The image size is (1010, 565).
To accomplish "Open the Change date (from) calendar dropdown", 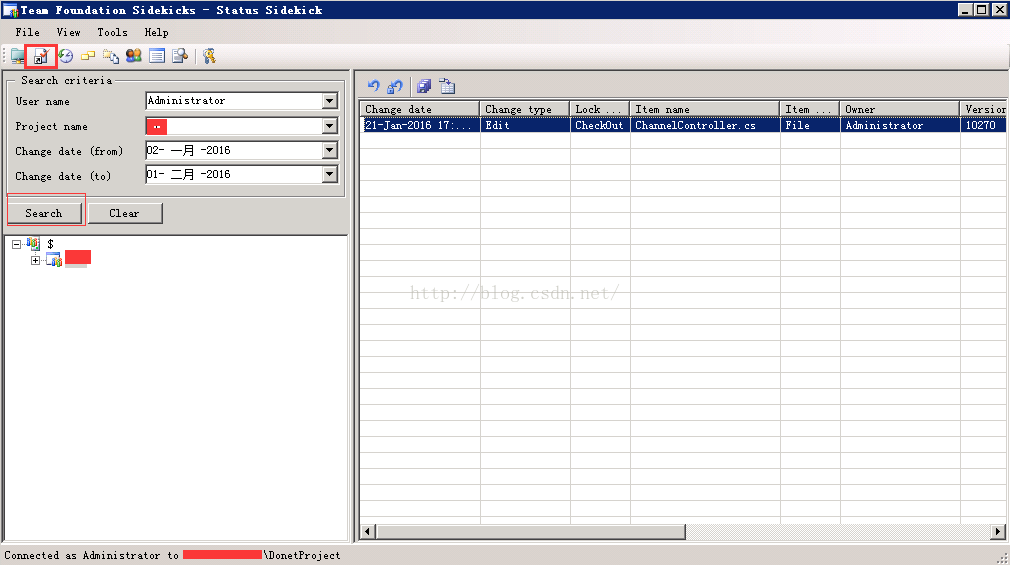I will tap(330, 150).
